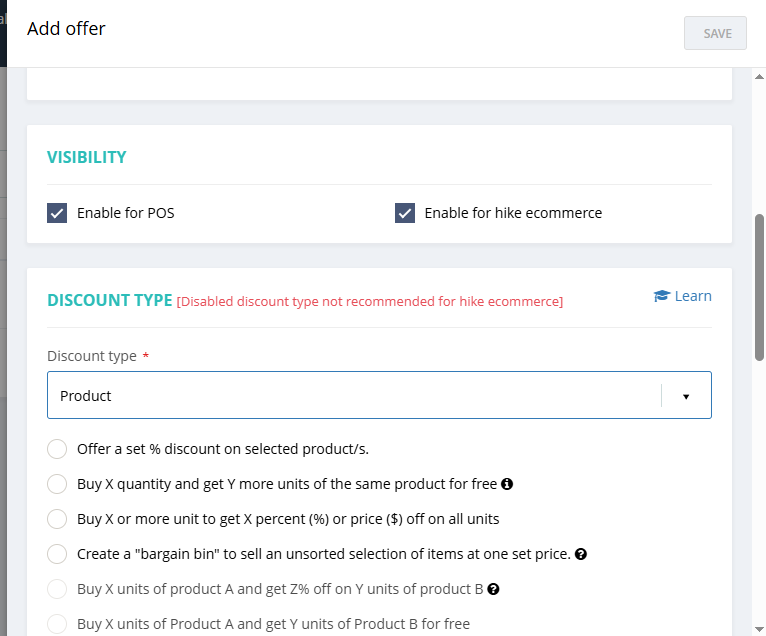Image resolution: width=766 pixels, height=636 pixels.
Task: Select Buy X or more unit percent off
Action: pos(57,519)
